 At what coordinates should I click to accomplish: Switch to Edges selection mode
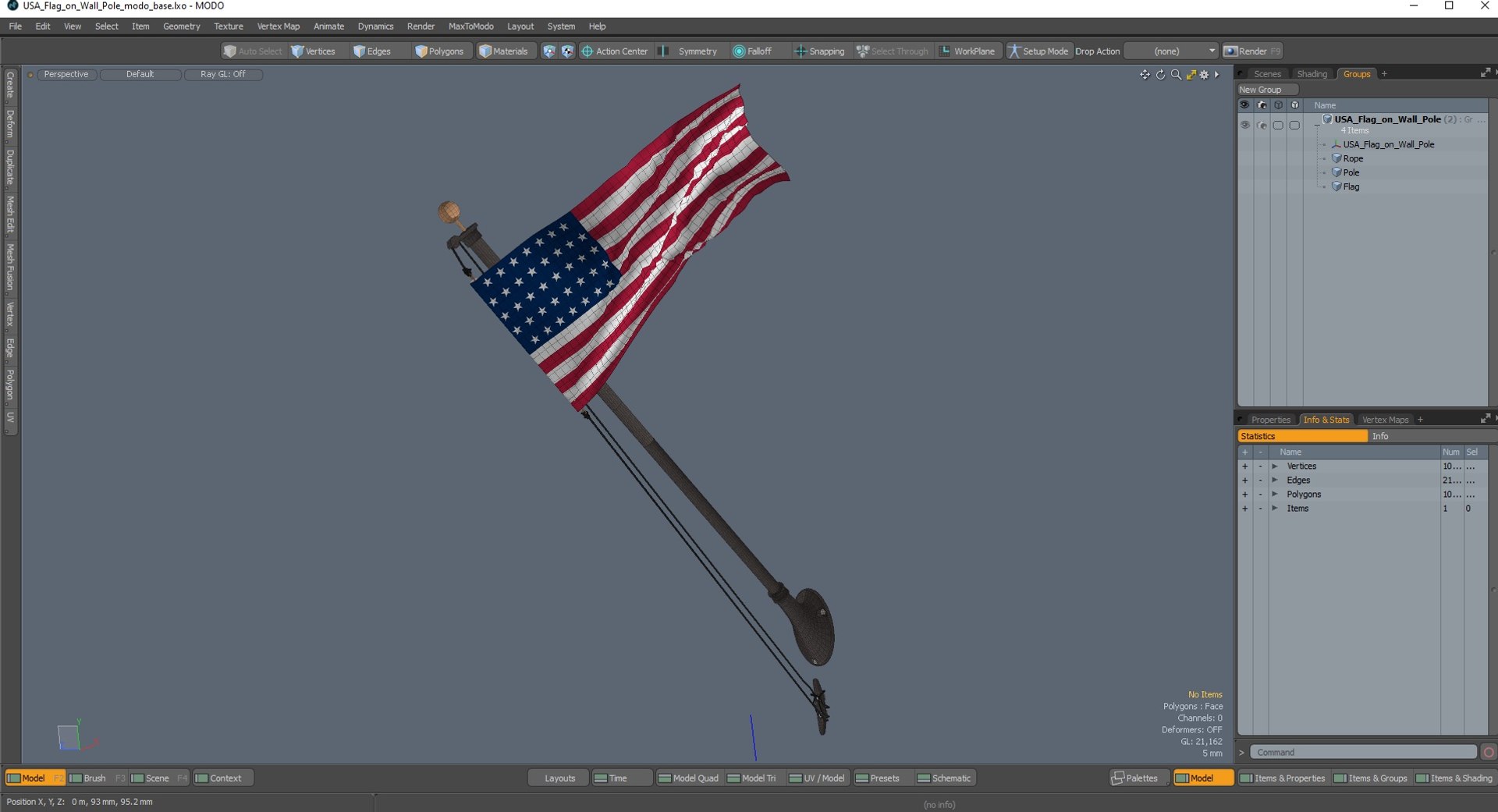pos(372,51)
